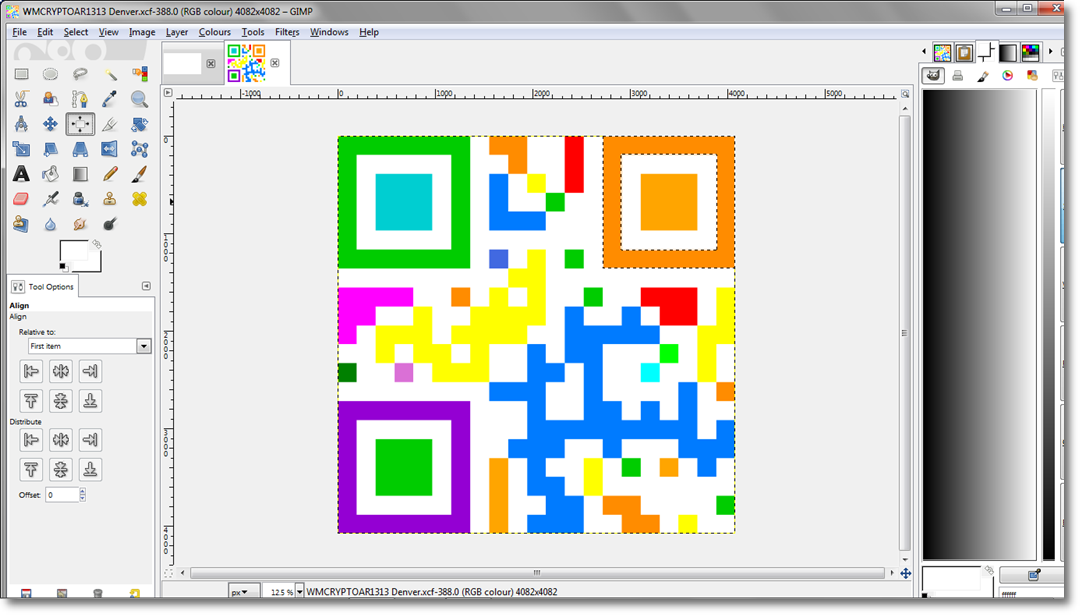1080x615 pixels.
Task: Click the horizontal canvas scrollbar
Action: (537, 573)
